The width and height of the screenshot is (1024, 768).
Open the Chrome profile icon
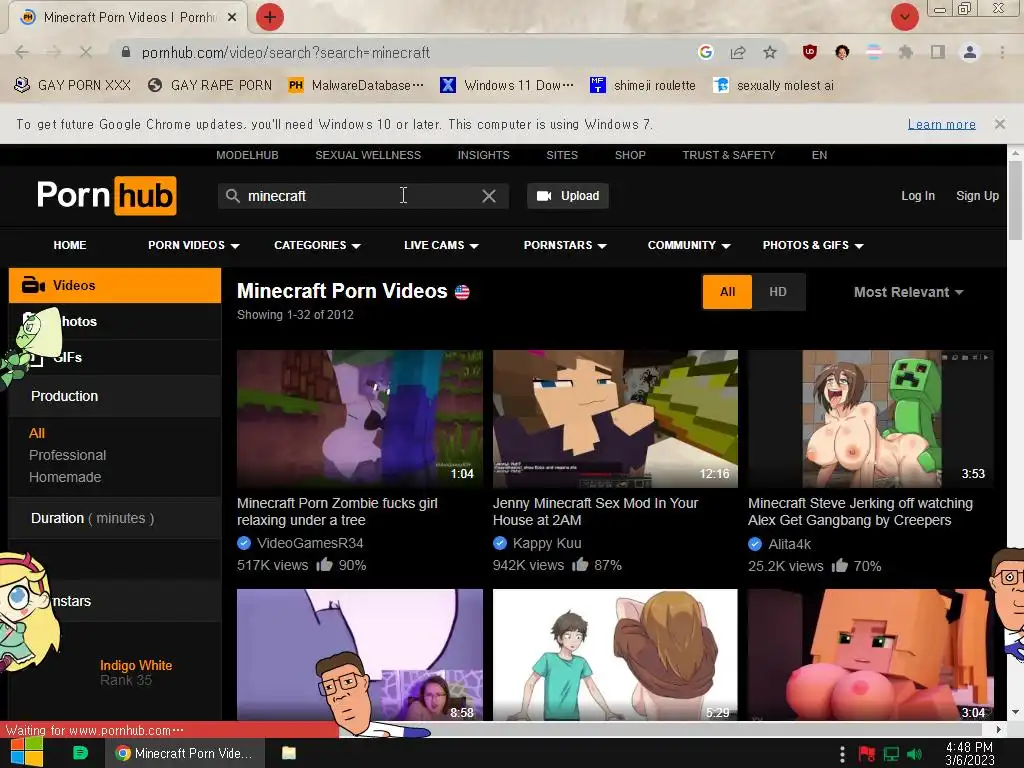coord(970,52)
